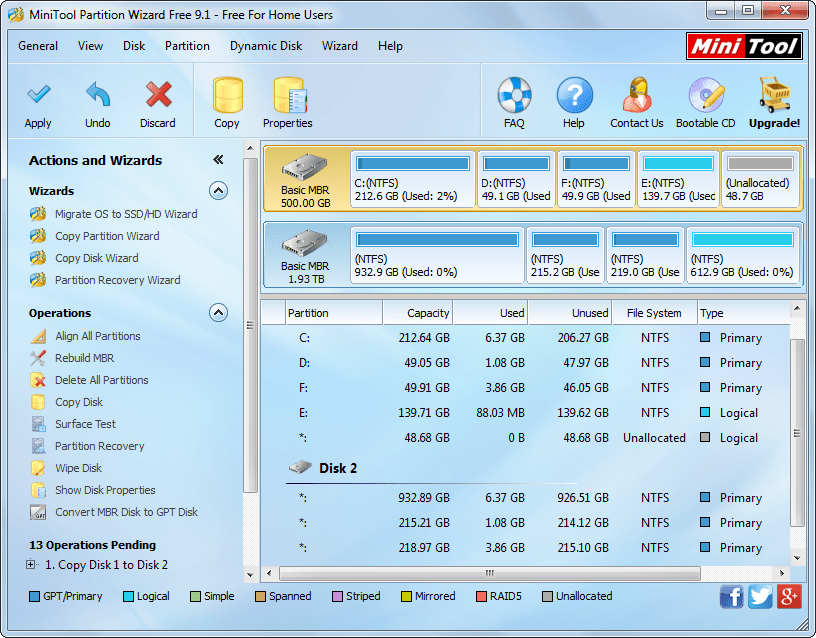Image resolution: width=816 pixels, height=638 pixels.
Task: Click the Convert MBR to GPT icon
Action: coord(38,512)
